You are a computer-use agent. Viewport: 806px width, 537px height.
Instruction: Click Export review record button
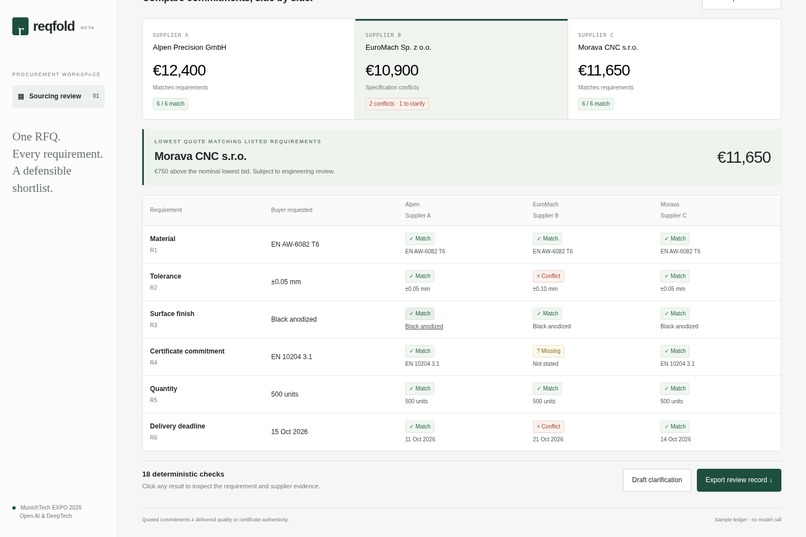click(x=739, y=480)
